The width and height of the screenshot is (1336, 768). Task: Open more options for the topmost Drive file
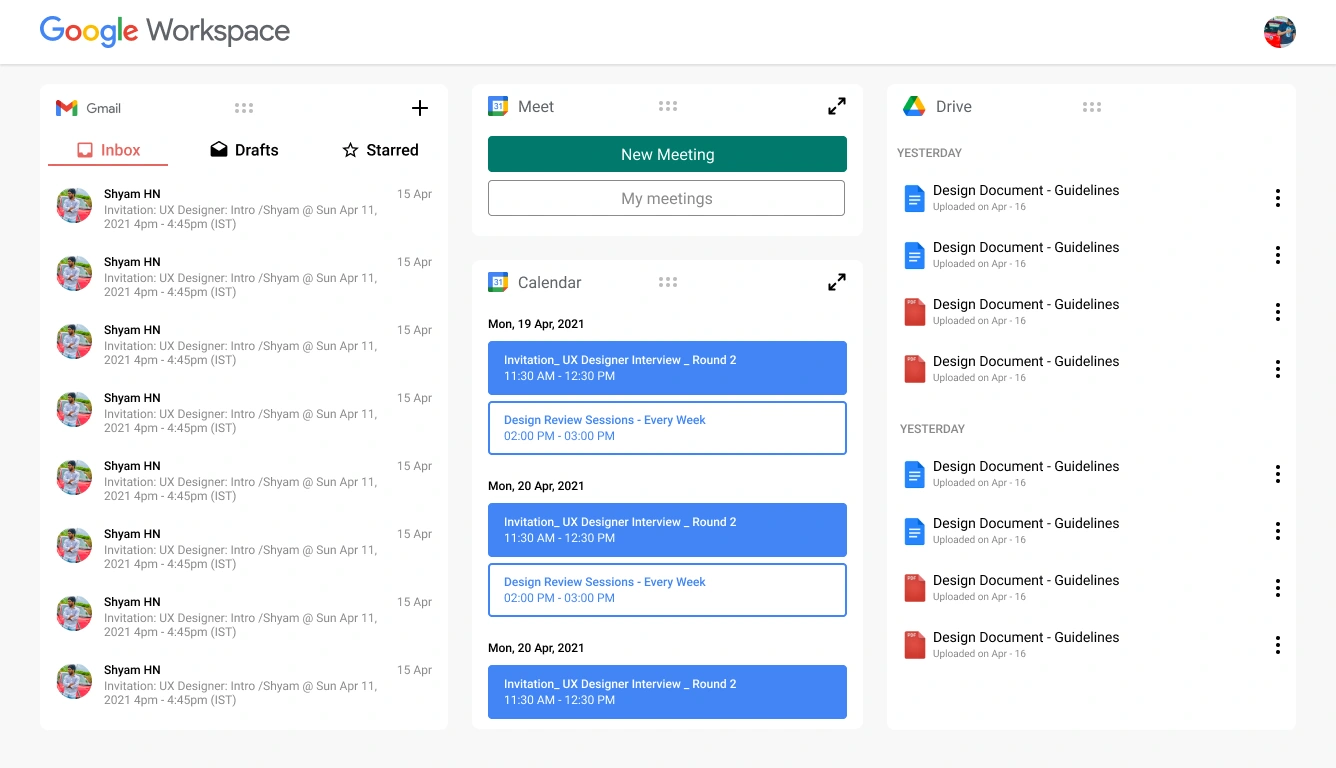pos(1277,198)
